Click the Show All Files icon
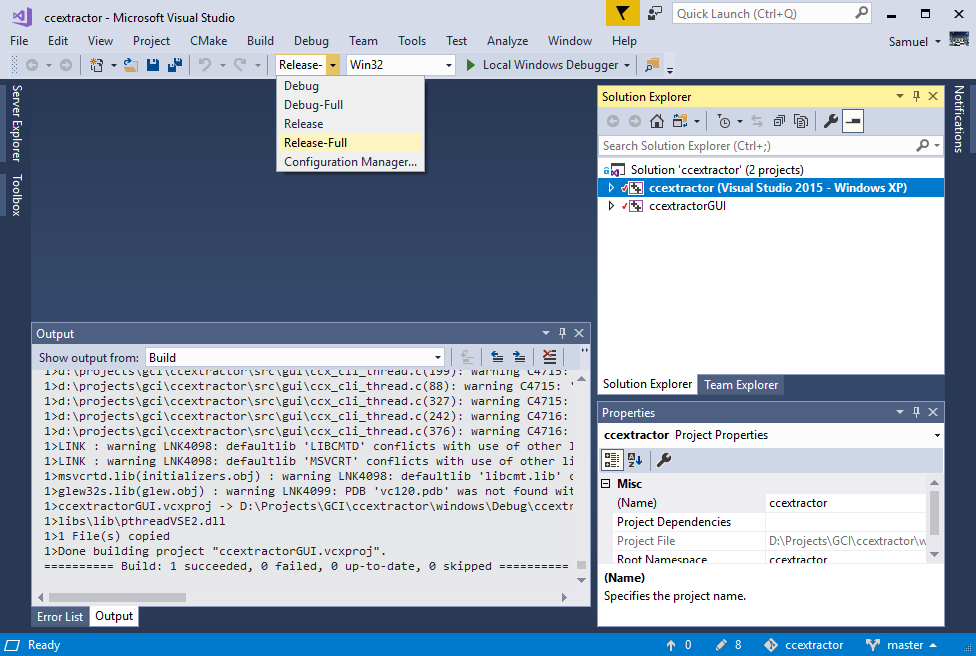Image resolution: width=976 pixels, height=656 pixels. [801, 121]
